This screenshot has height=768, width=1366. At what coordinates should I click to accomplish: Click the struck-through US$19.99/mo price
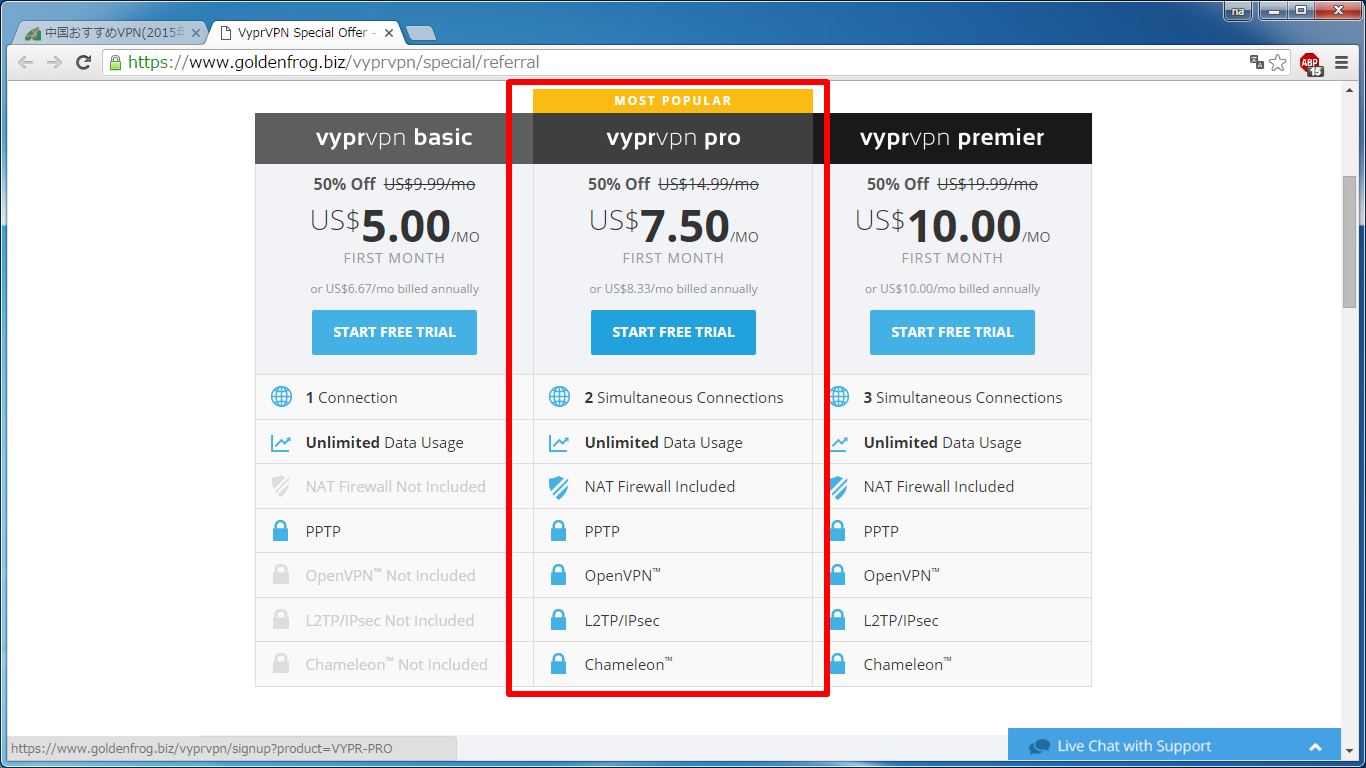987,184
